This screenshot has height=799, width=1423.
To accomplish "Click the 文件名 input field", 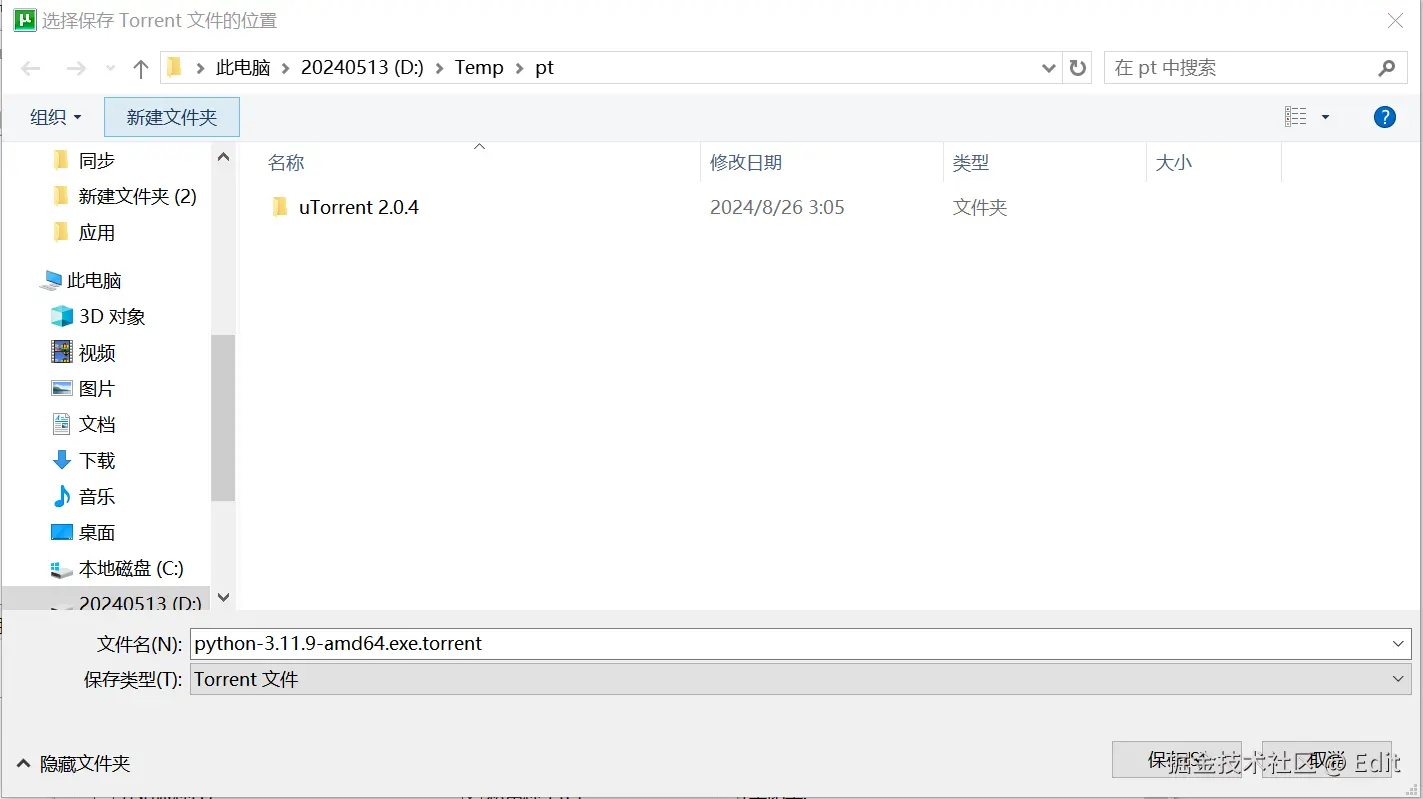I will [800, 643].
